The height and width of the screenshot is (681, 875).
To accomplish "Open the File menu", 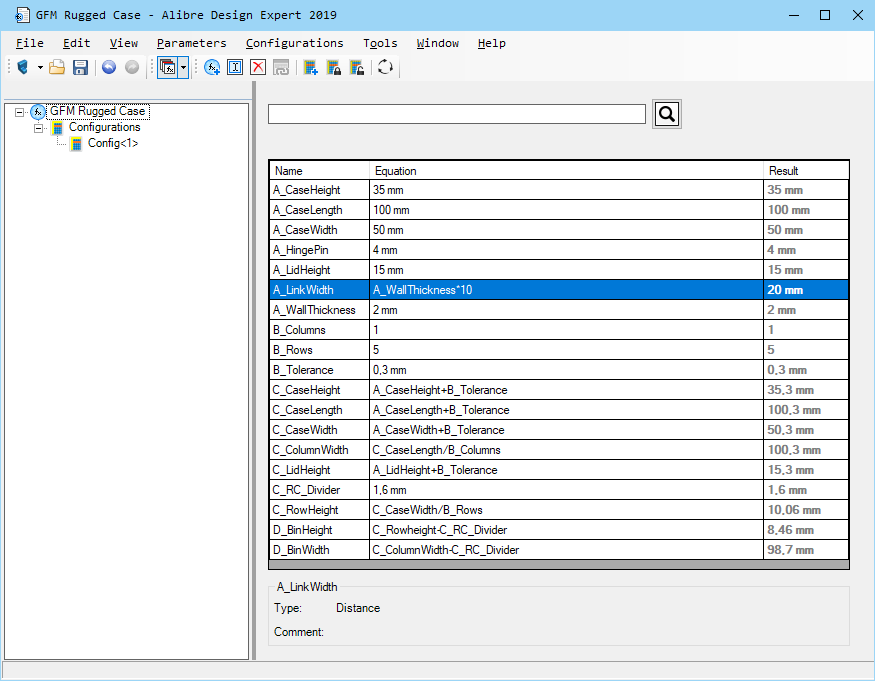I will coord(30,43).
